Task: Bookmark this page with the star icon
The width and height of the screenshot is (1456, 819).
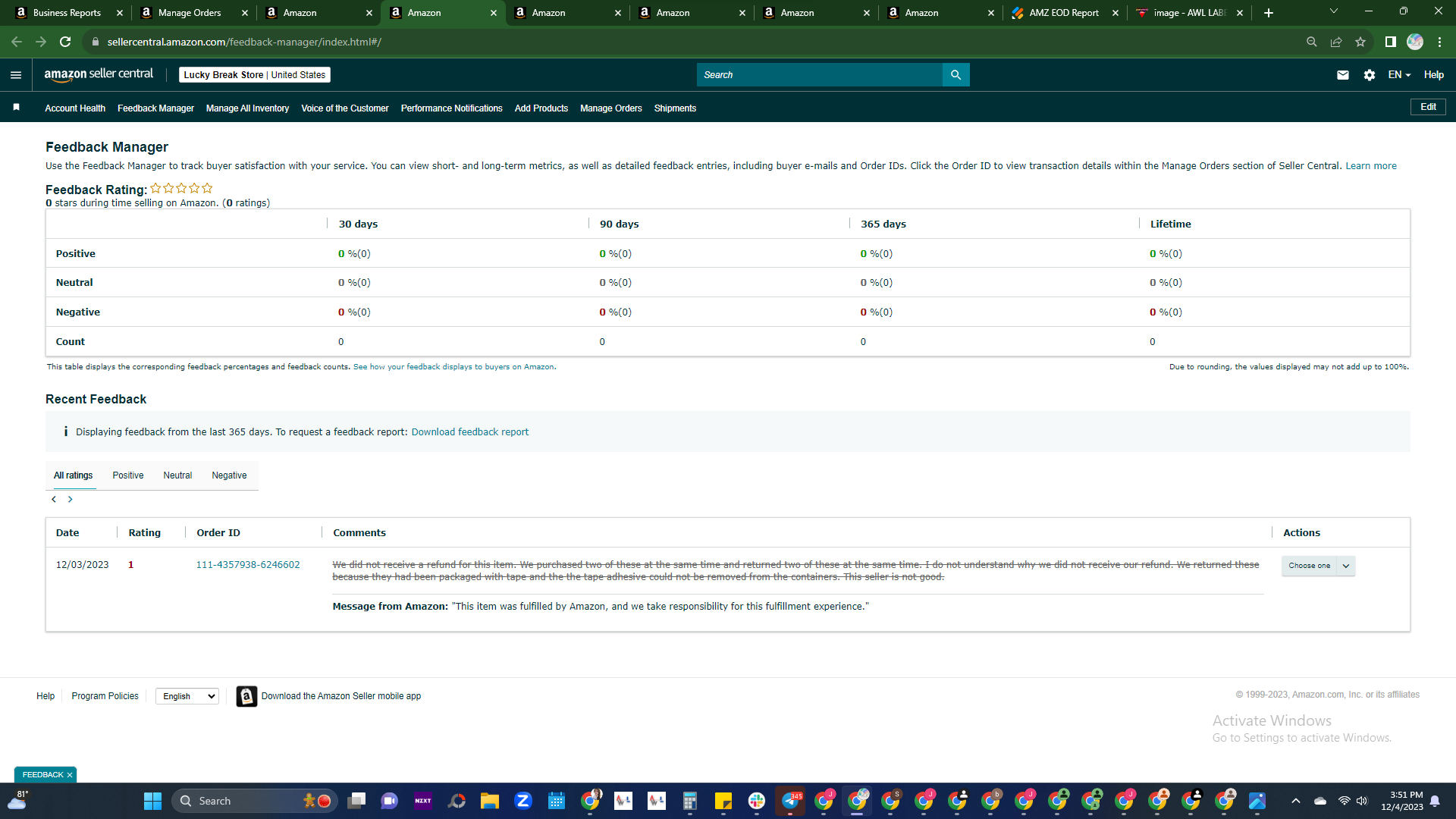Action: click(1360, 42)
